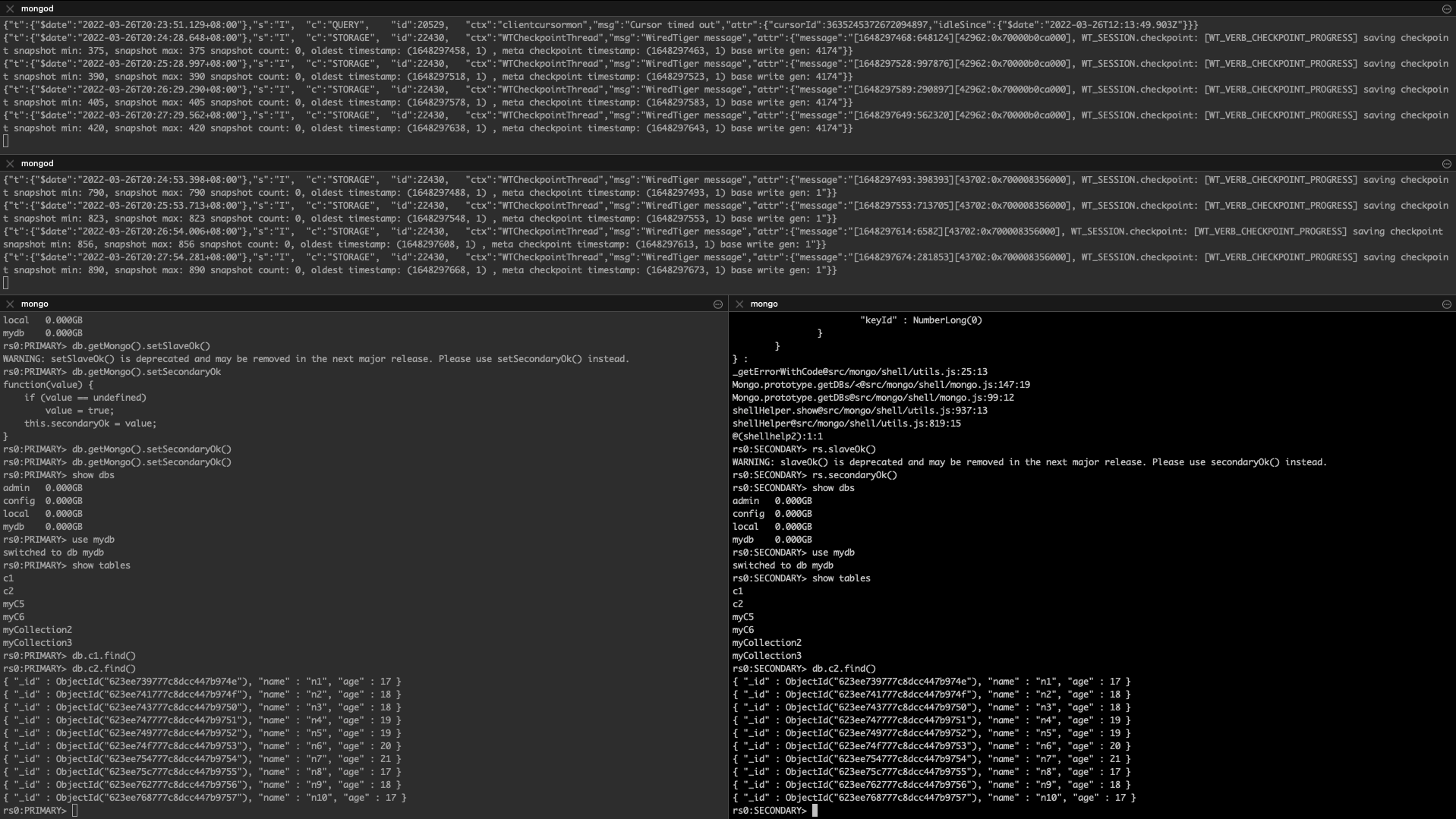The image size is (1456, 819).
Task: Close the SECONDARY mongo shell pane
Action: [739, 304]
